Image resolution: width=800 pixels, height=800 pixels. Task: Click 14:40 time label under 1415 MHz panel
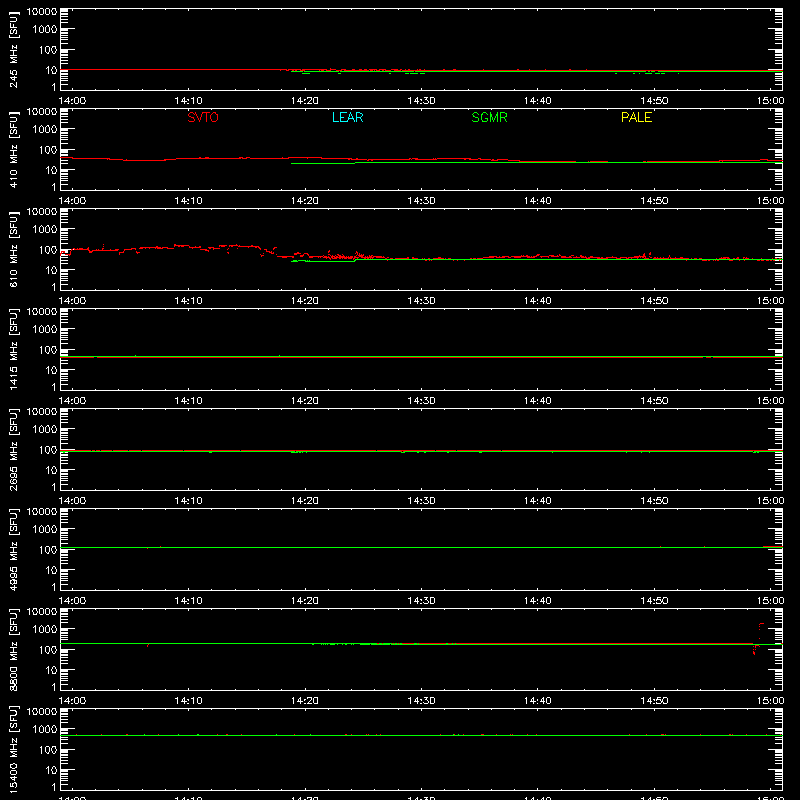(537, 401)
